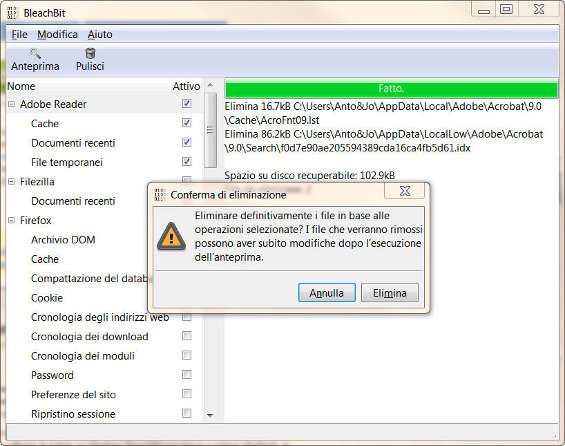Close the Conferma di eliminazione dialog

405,191
